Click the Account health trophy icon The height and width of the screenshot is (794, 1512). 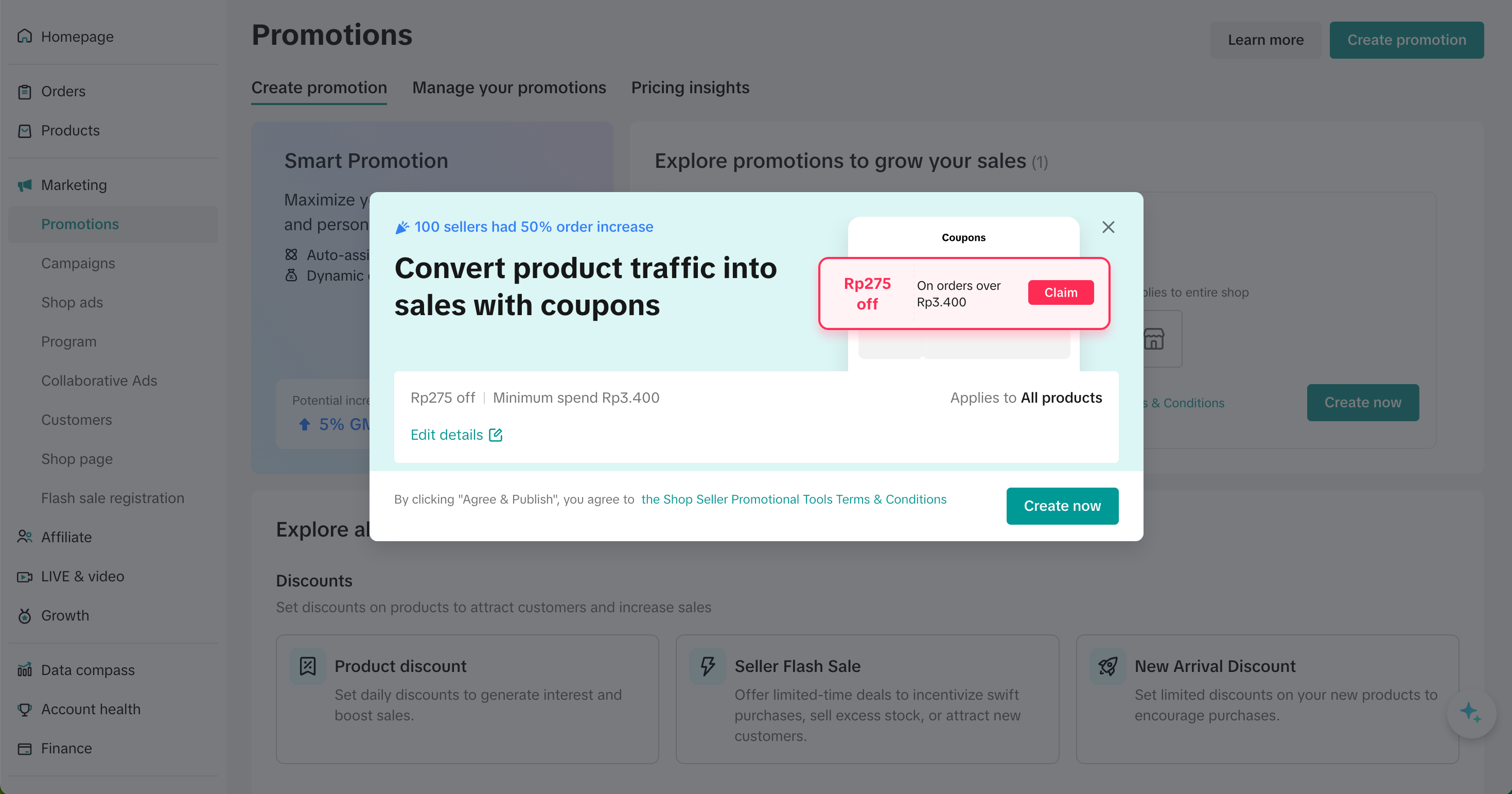[x=25, y=709]
